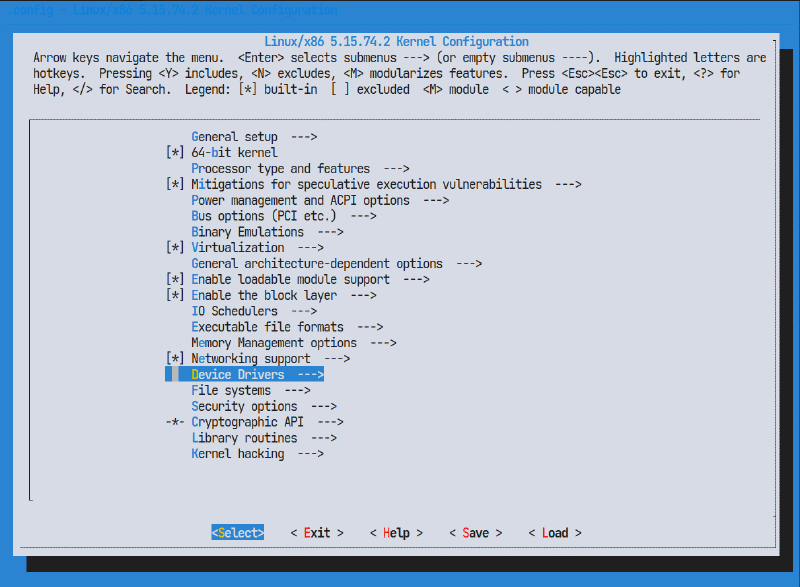This screenshot has width=800, height=587.
Task: Open the General setup submenu
Action: (253, 137)
